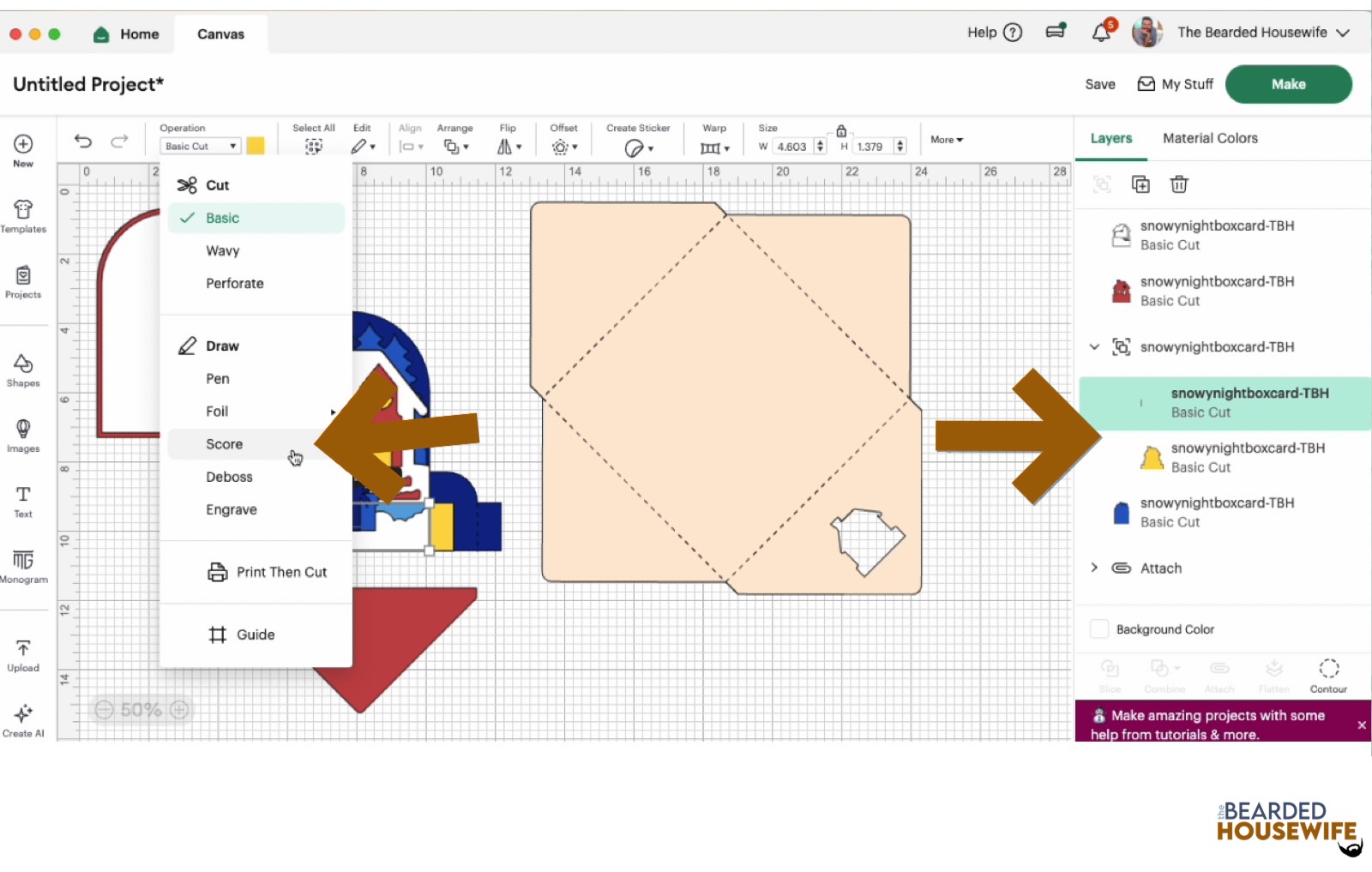Open Create AI tool

(x=23, y=720)
